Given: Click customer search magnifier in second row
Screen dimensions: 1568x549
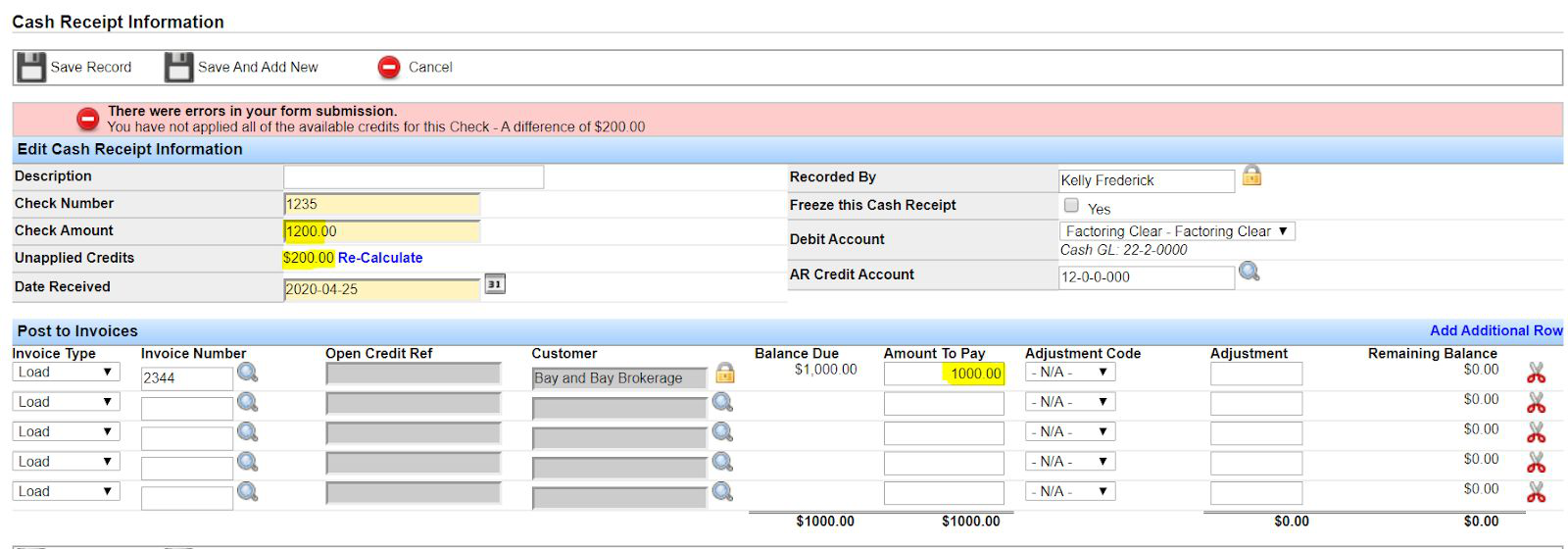Looking at the screenshot, I should (x=722, y=402).
